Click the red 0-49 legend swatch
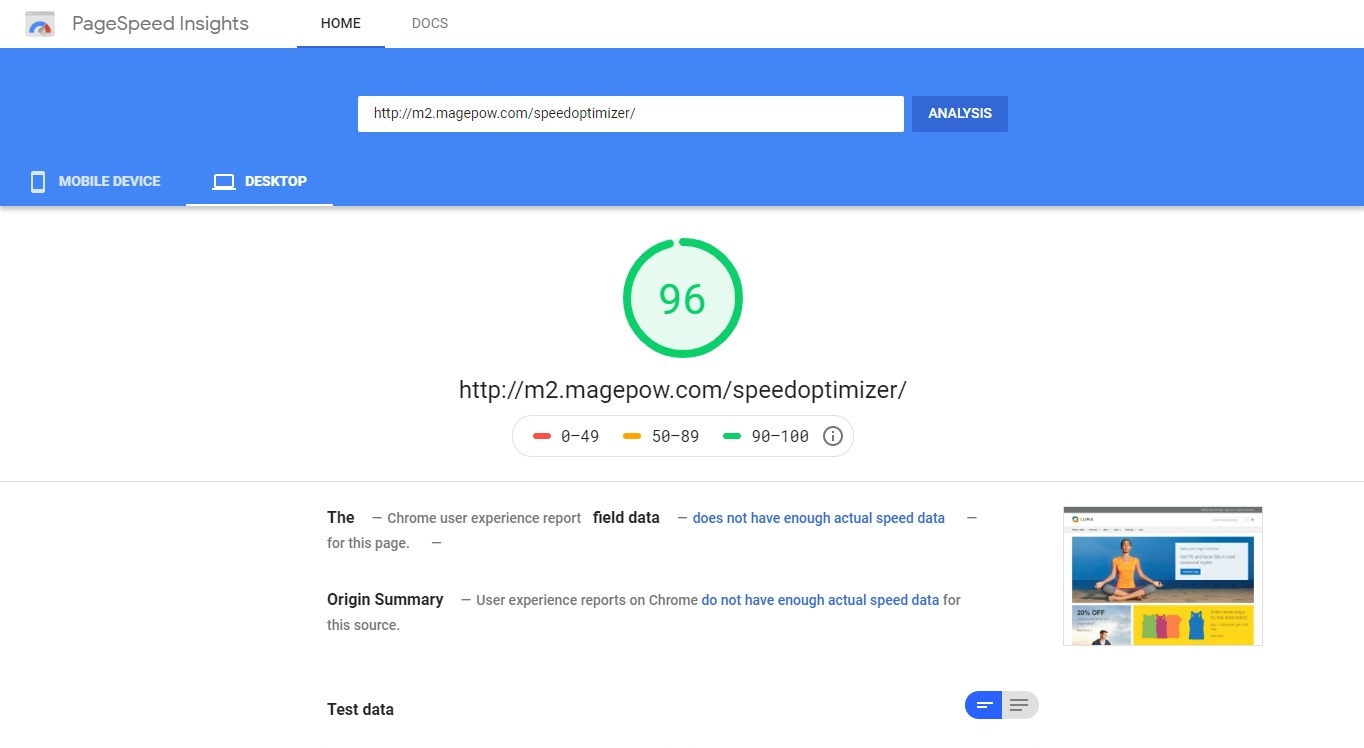The width and height of the screenshot is (1364, 748). (542, 436)
